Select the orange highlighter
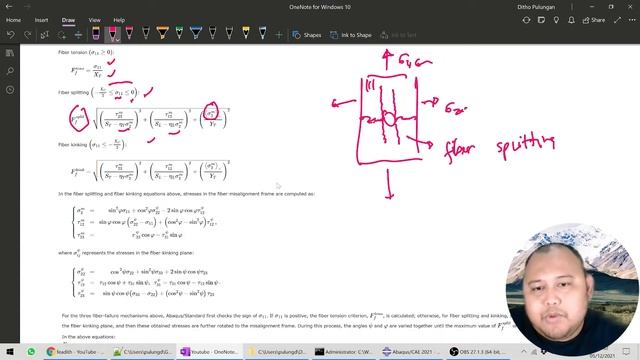 pyautogui.click(x=162, y=33)
